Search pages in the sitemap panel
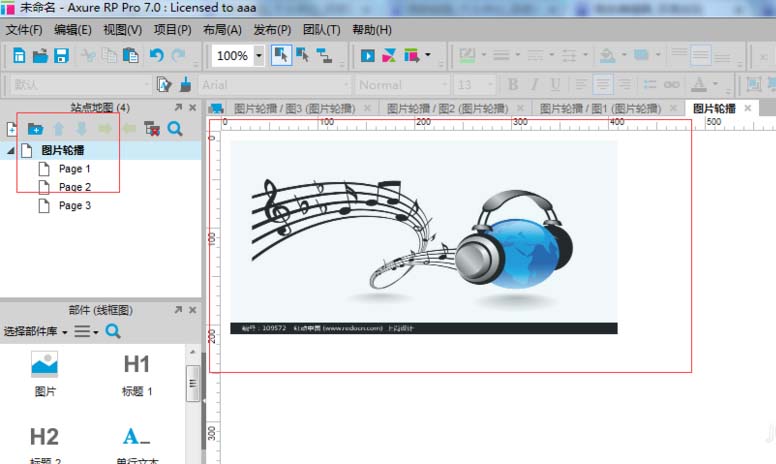 pyautogui.click(x=175, y=129)
